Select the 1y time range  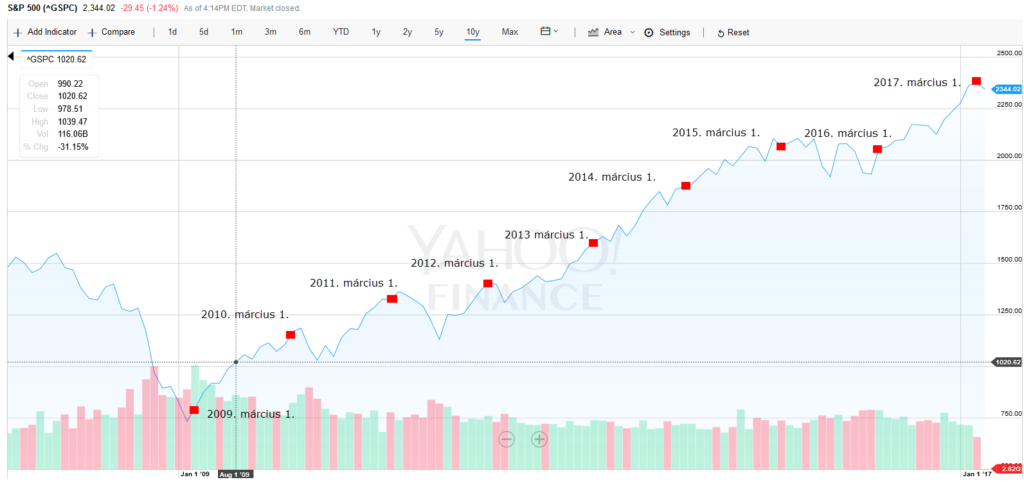[376, 32]
